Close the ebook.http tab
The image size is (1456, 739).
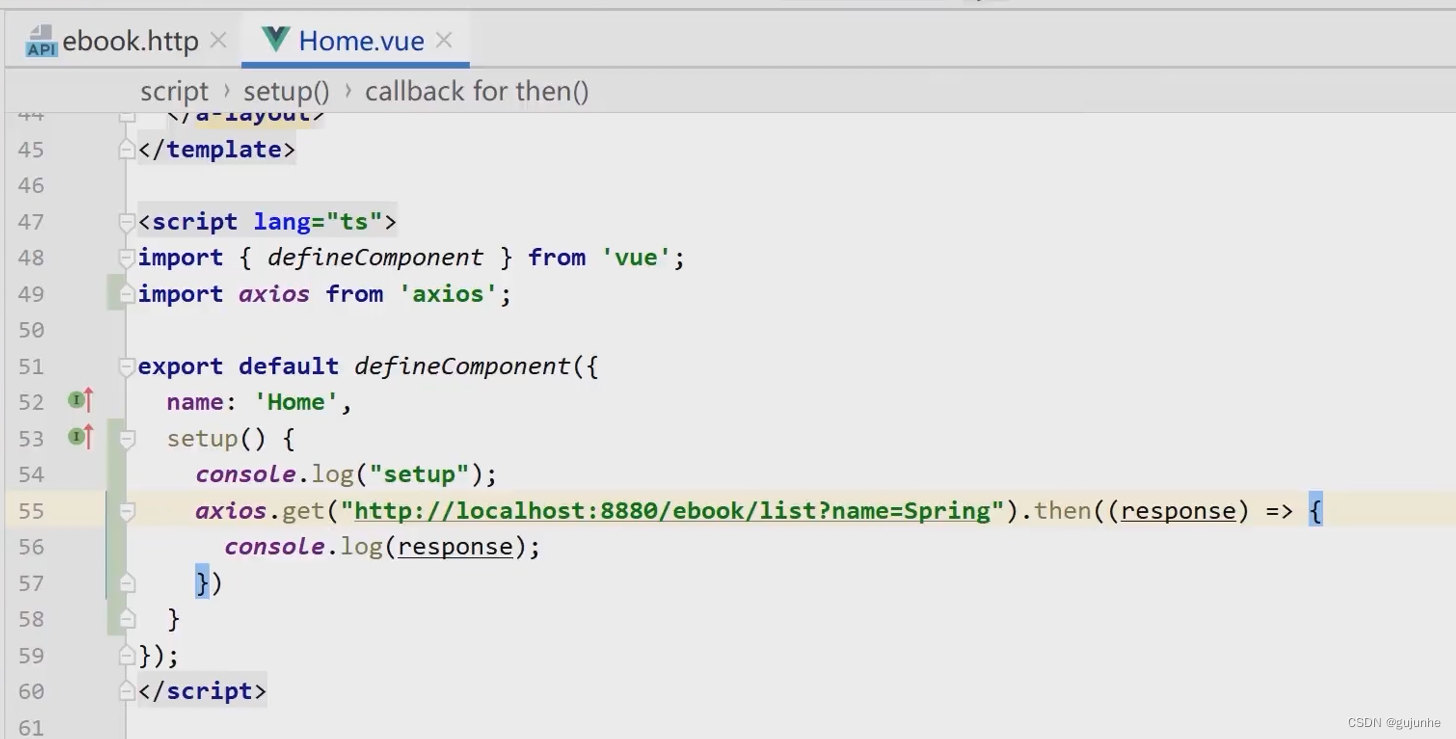pos(219,41)
